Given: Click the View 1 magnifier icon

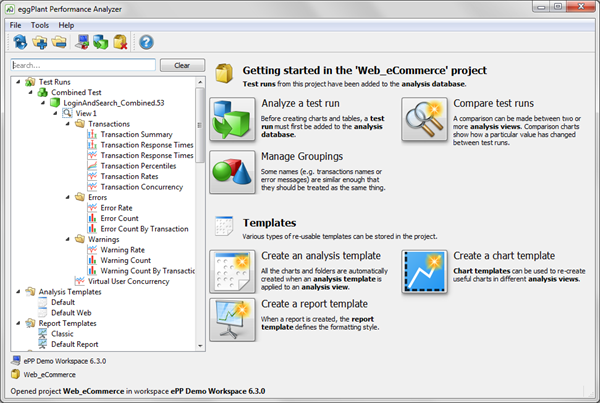Looking at the screenshot, I should pyautogui.click(x=67, y=113).
